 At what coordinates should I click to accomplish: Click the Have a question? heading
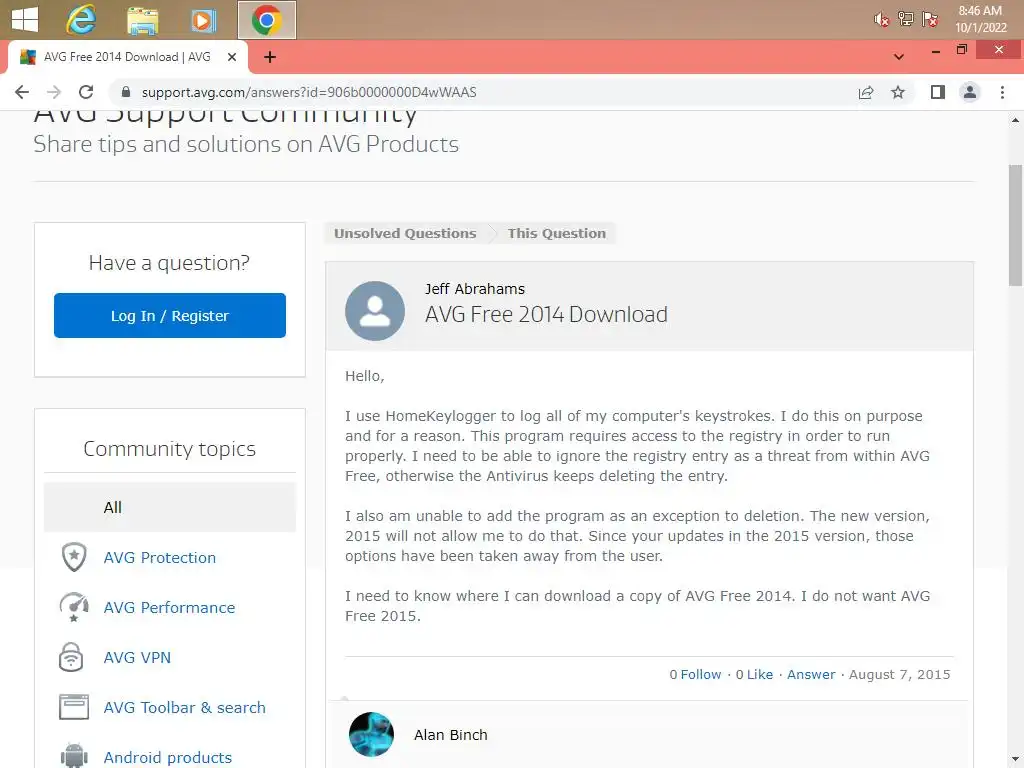click(x=169, y=263)
